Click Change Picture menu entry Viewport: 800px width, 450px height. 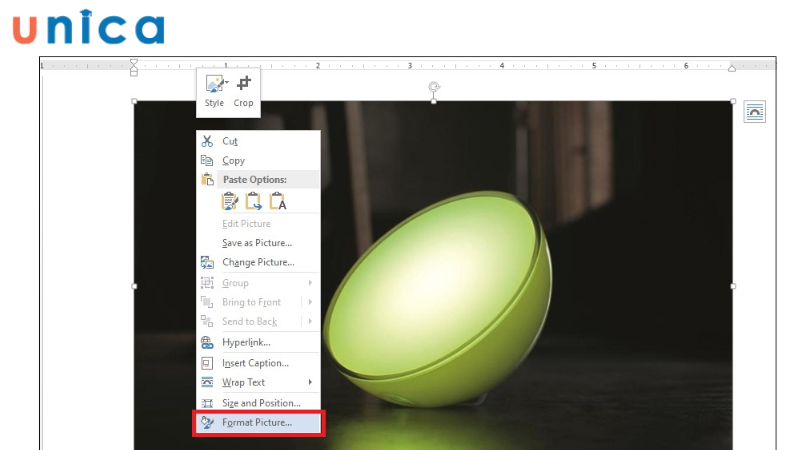coord(258,262)
